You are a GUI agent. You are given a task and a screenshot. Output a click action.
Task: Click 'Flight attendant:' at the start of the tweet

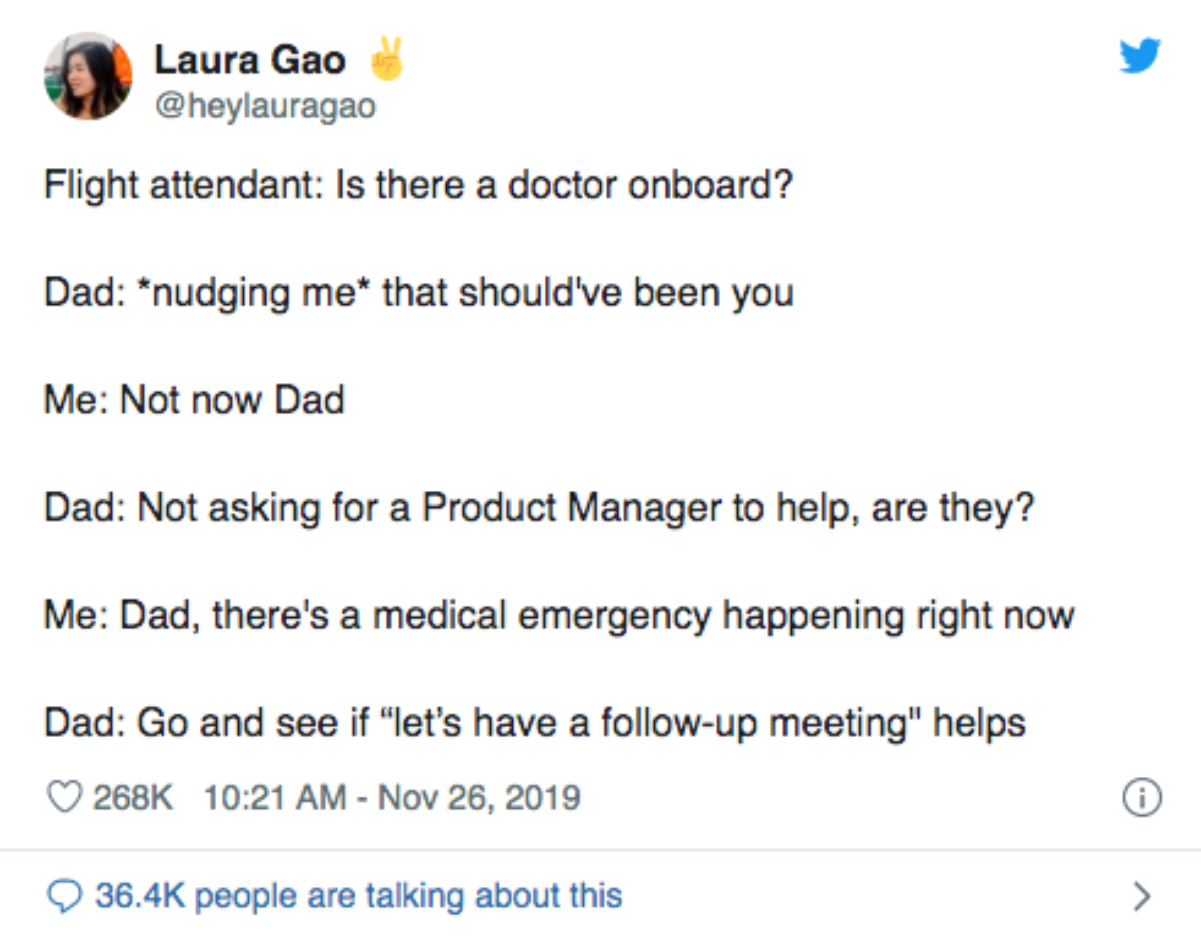[x=177, y=187]
